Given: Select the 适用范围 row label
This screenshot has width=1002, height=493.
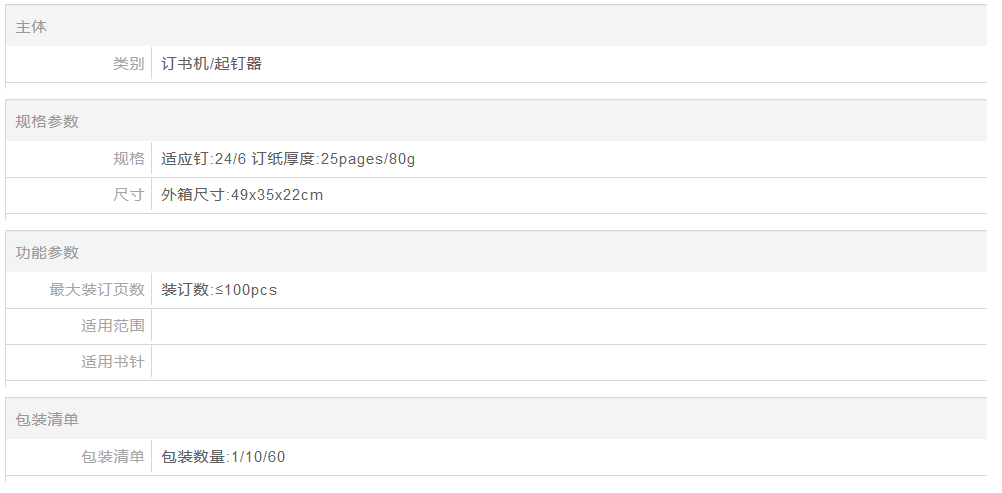Looking at the screenshot, I should pos(112,326).
